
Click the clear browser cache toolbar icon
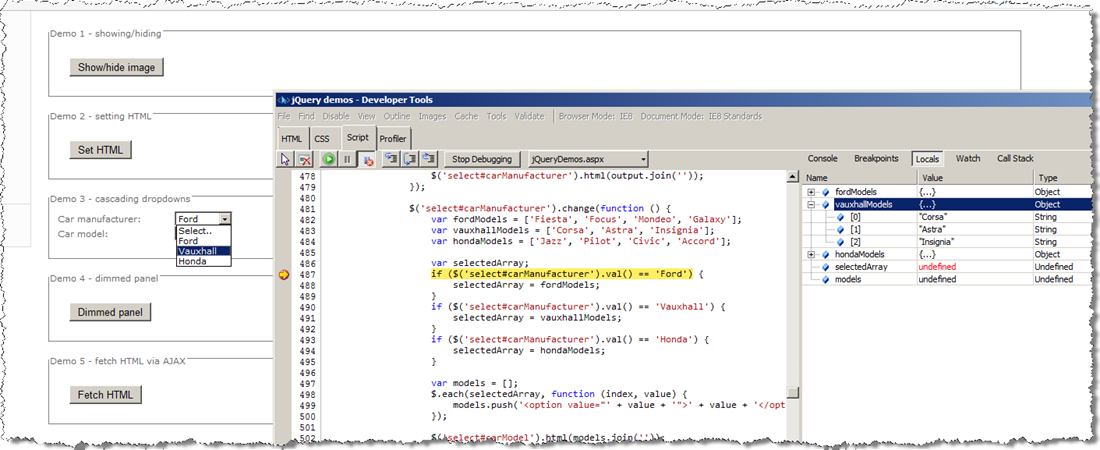pyautogui.click(x=304, y=159)
